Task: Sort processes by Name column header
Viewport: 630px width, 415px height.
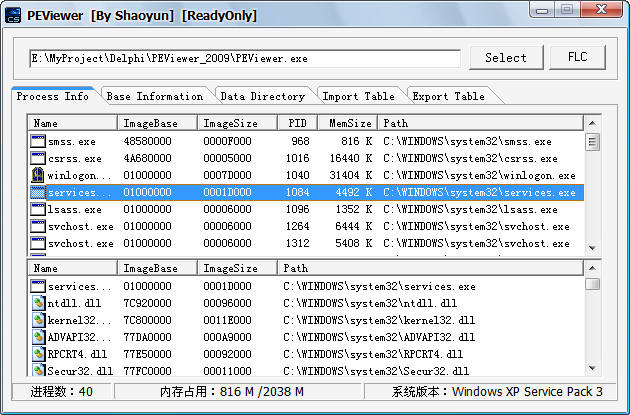Action: coord(73,123)
